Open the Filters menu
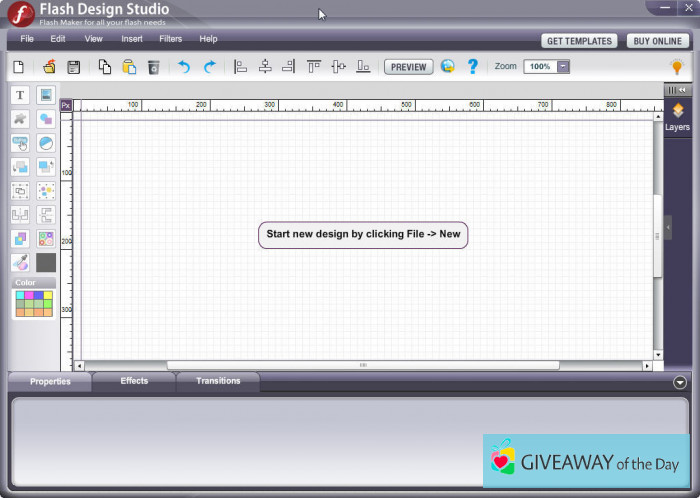The width and height of the screenshot is (700, 498). 170,39
